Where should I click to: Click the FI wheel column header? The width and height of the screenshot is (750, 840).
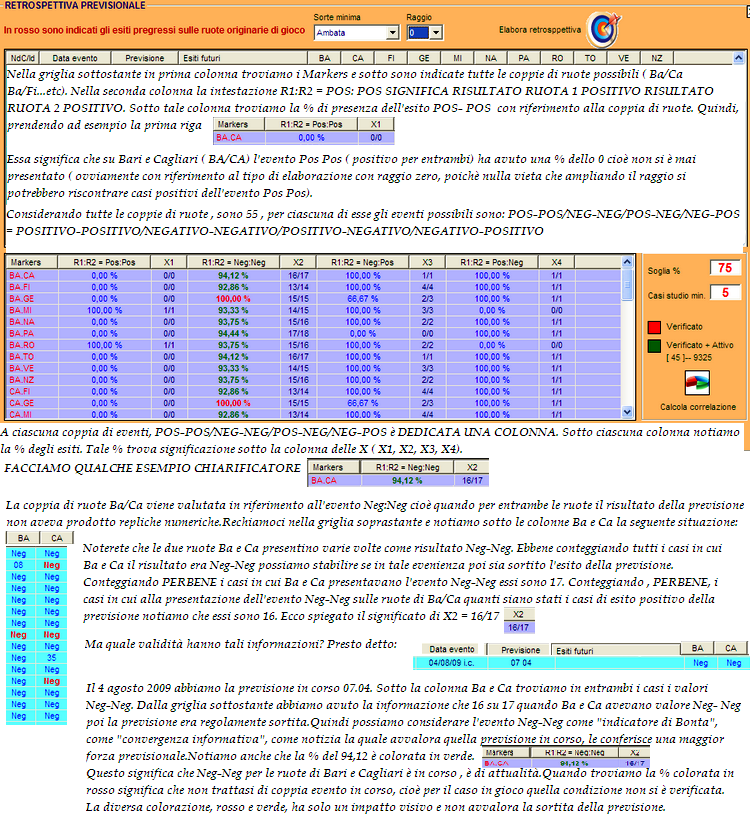391,58
